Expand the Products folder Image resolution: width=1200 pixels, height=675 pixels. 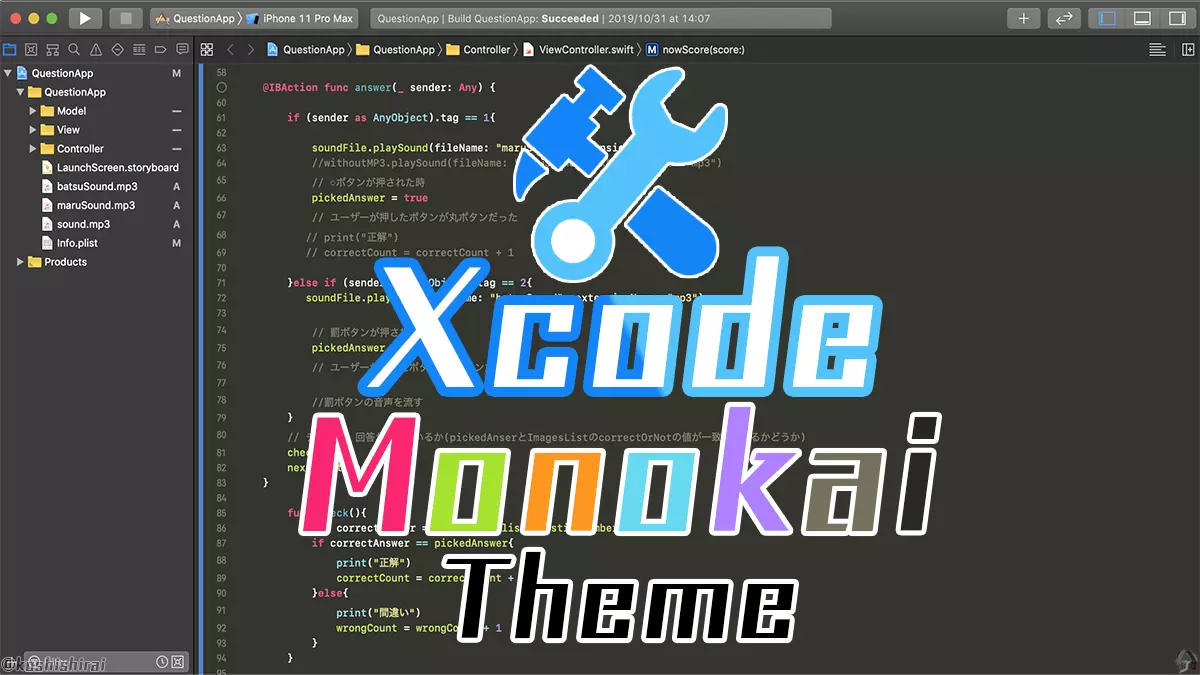coord(20,262)
